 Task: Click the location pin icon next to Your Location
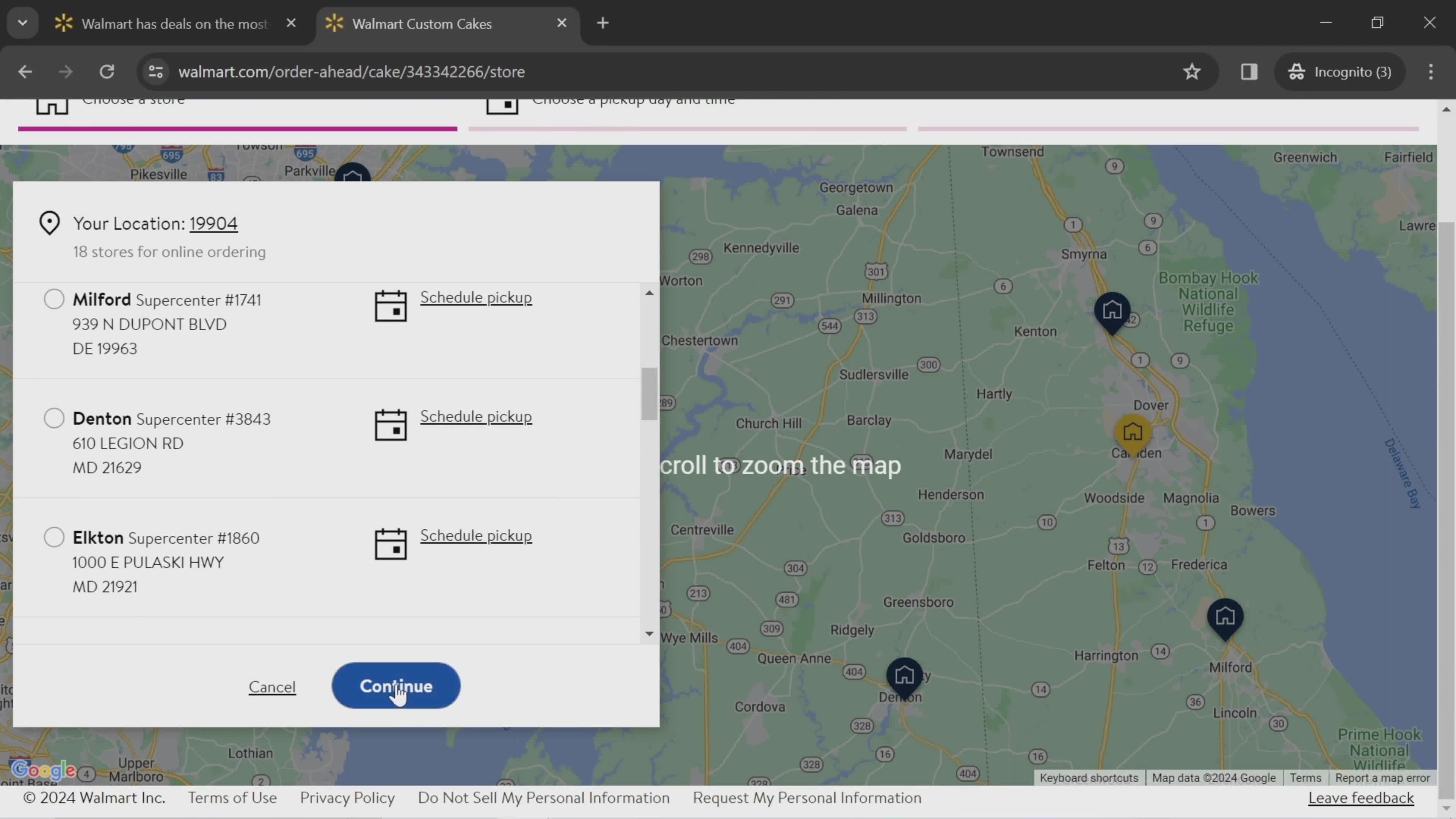(50, 223)
